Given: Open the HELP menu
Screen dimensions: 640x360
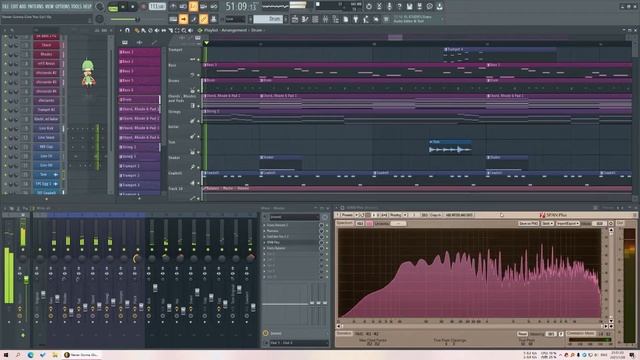Looking at the screenshot, I should 87,7.
